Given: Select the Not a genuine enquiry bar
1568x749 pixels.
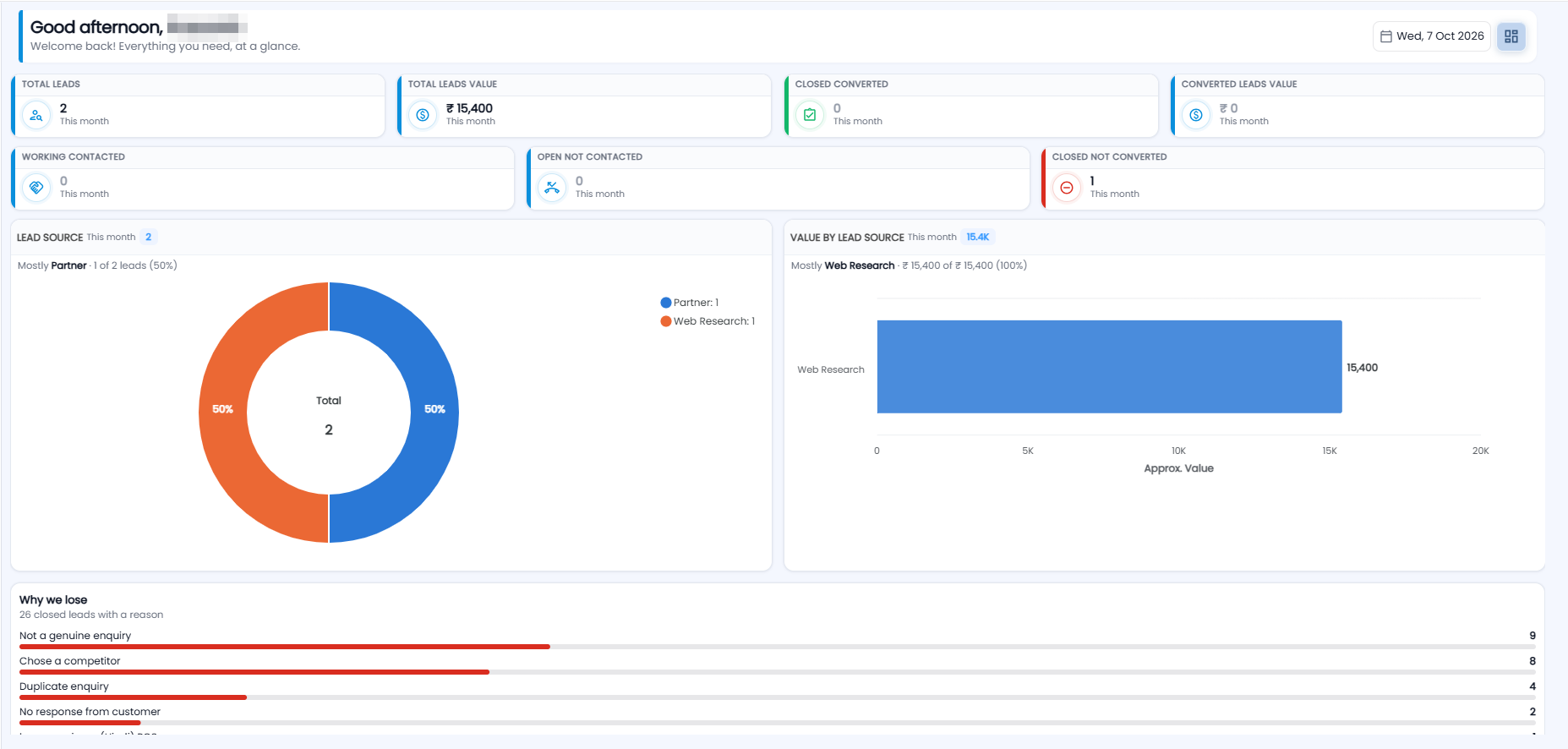Looking at the screenshot, I should pos(778,647).
